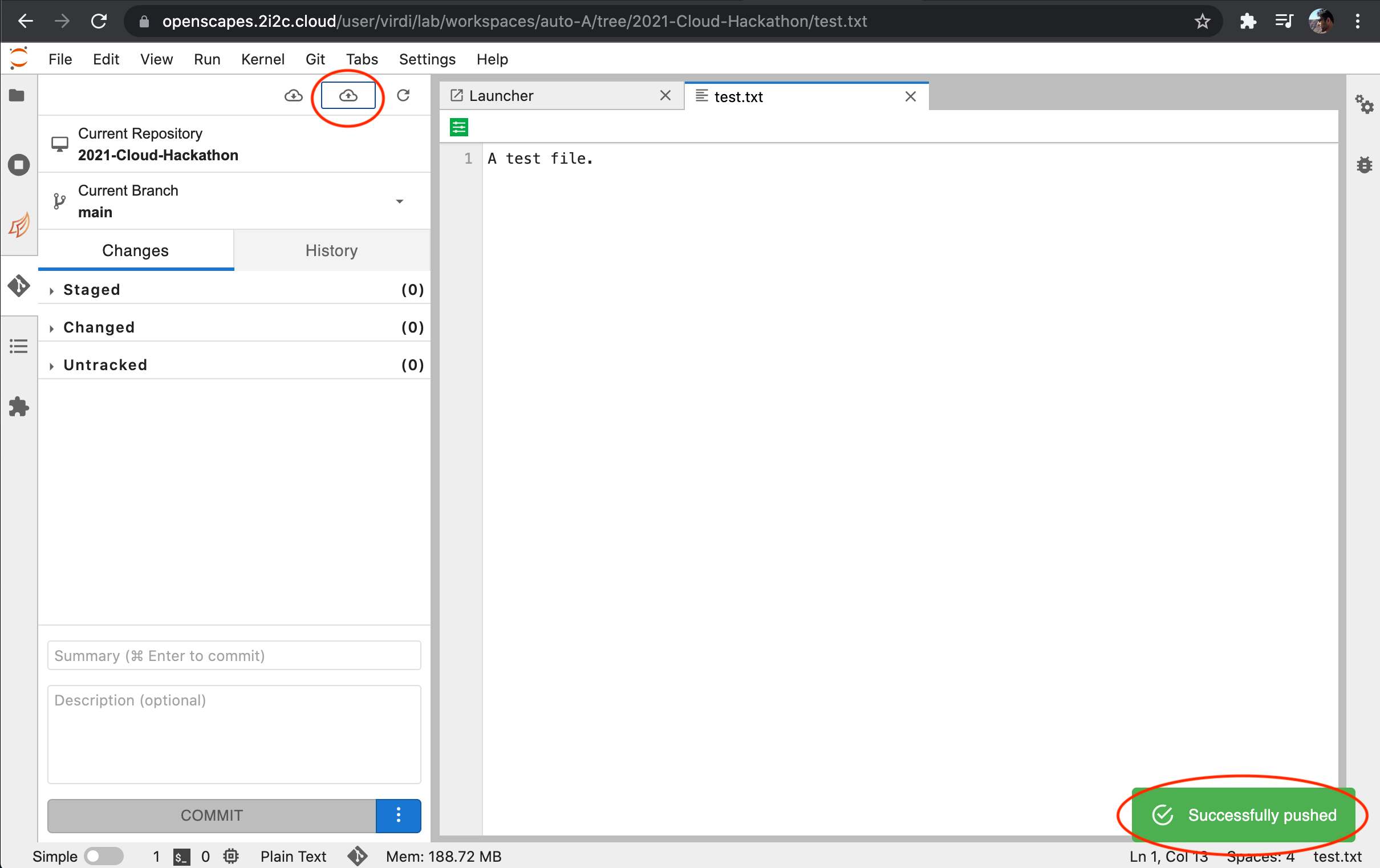This screenshot has height=868, width=1380.
Task: Open commit options three-dot button
Action: pos(398,815)
